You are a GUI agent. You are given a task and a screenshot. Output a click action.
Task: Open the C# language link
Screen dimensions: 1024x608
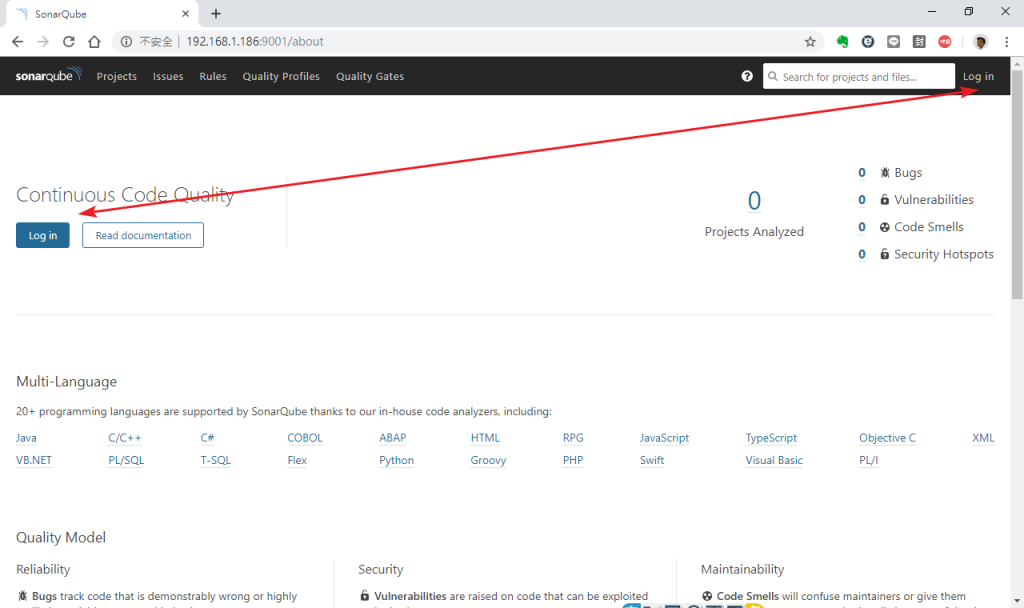207,438
